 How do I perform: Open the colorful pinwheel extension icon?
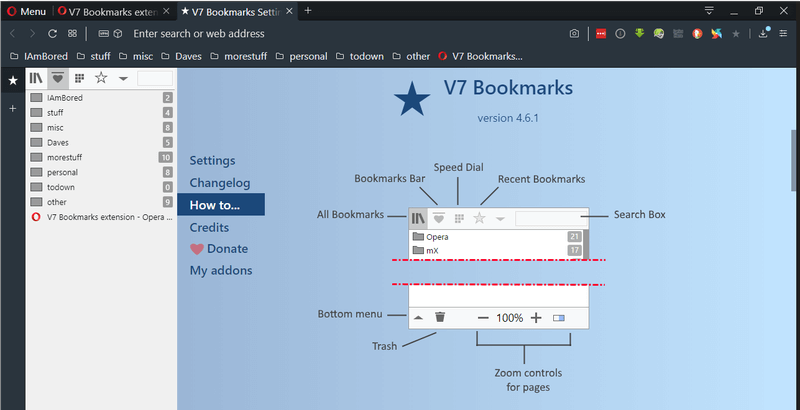click(x=716, y=34)
